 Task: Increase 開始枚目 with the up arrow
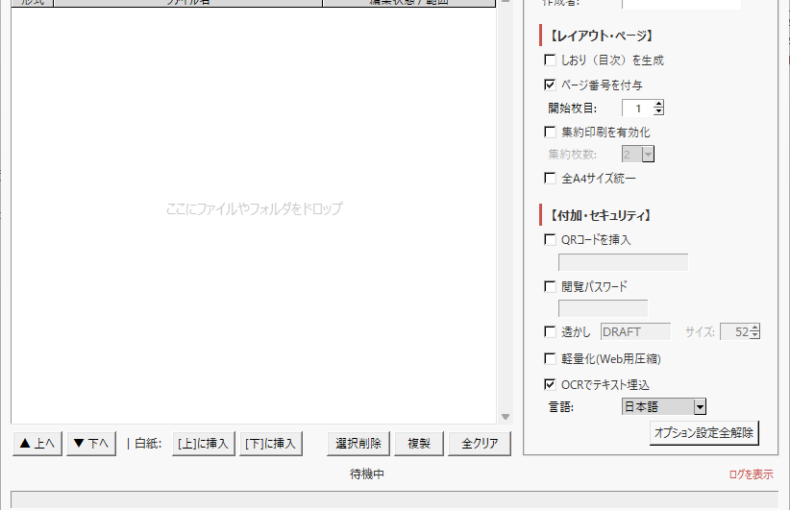[659, 104]
